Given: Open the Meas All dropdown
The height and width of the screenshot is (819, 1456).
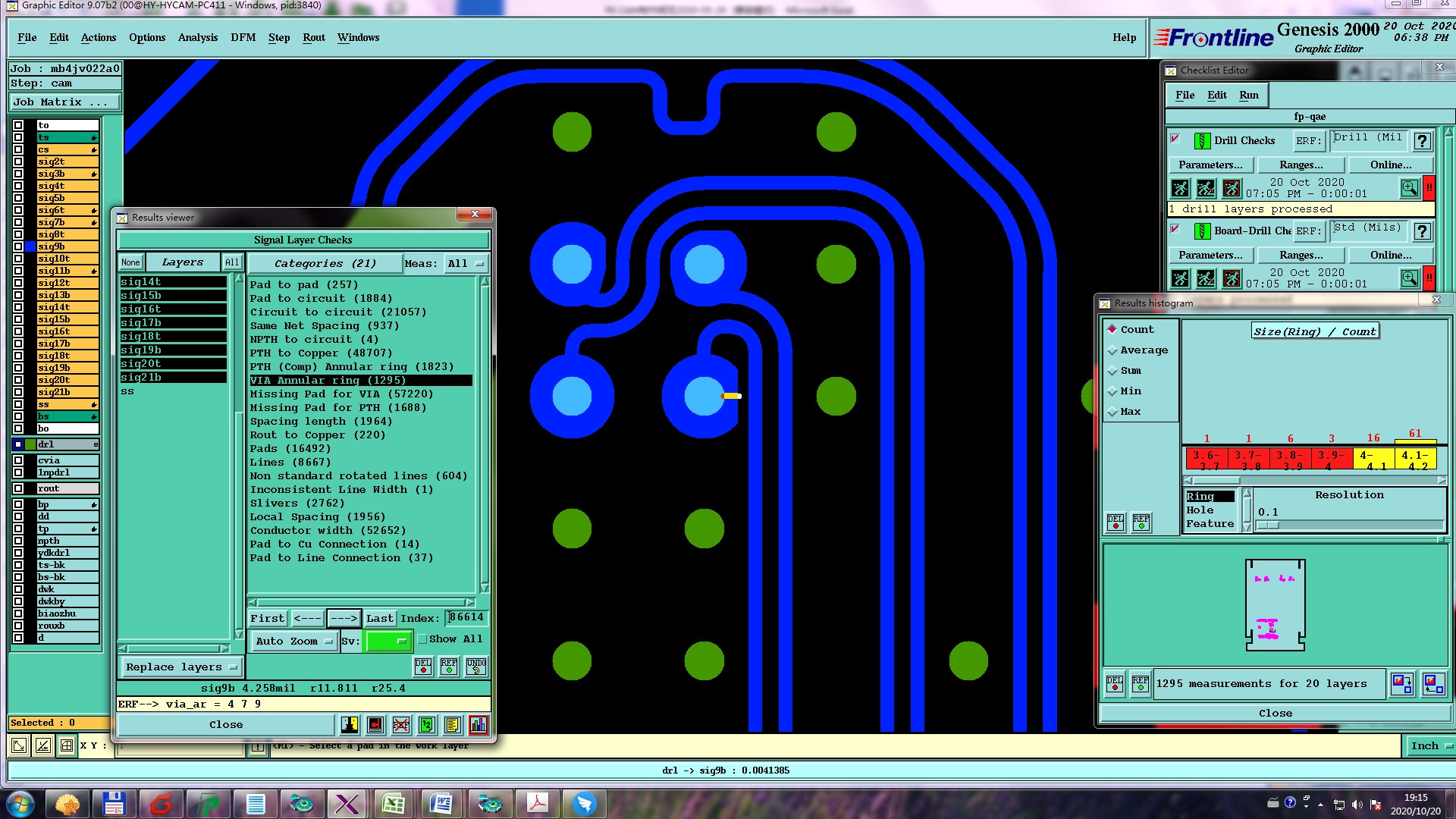Looking at the screenshot, I should coord(465,264).
